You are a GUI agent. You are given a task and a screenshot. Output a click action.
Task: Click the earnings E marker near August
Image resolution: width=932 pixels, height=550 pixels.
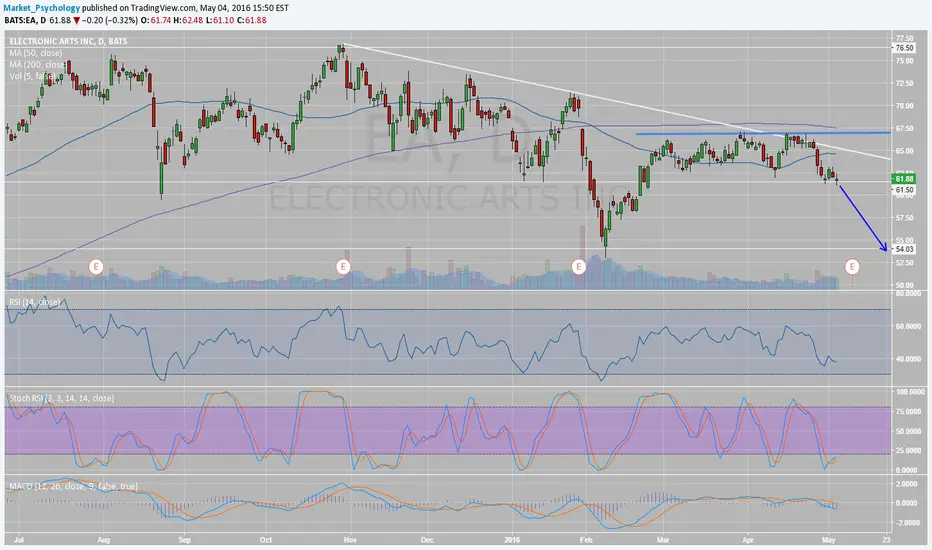[96, 266]
